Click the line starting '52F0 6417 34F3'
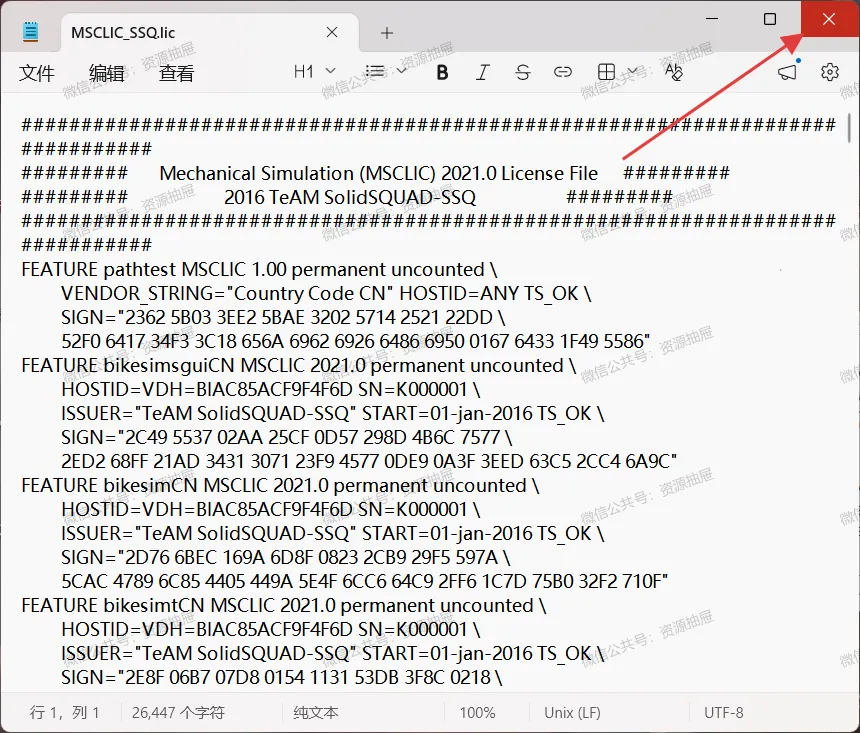Image resolution: width=860 pixels, height=733 pixels. pyautogui.click(x=355, y=341)
